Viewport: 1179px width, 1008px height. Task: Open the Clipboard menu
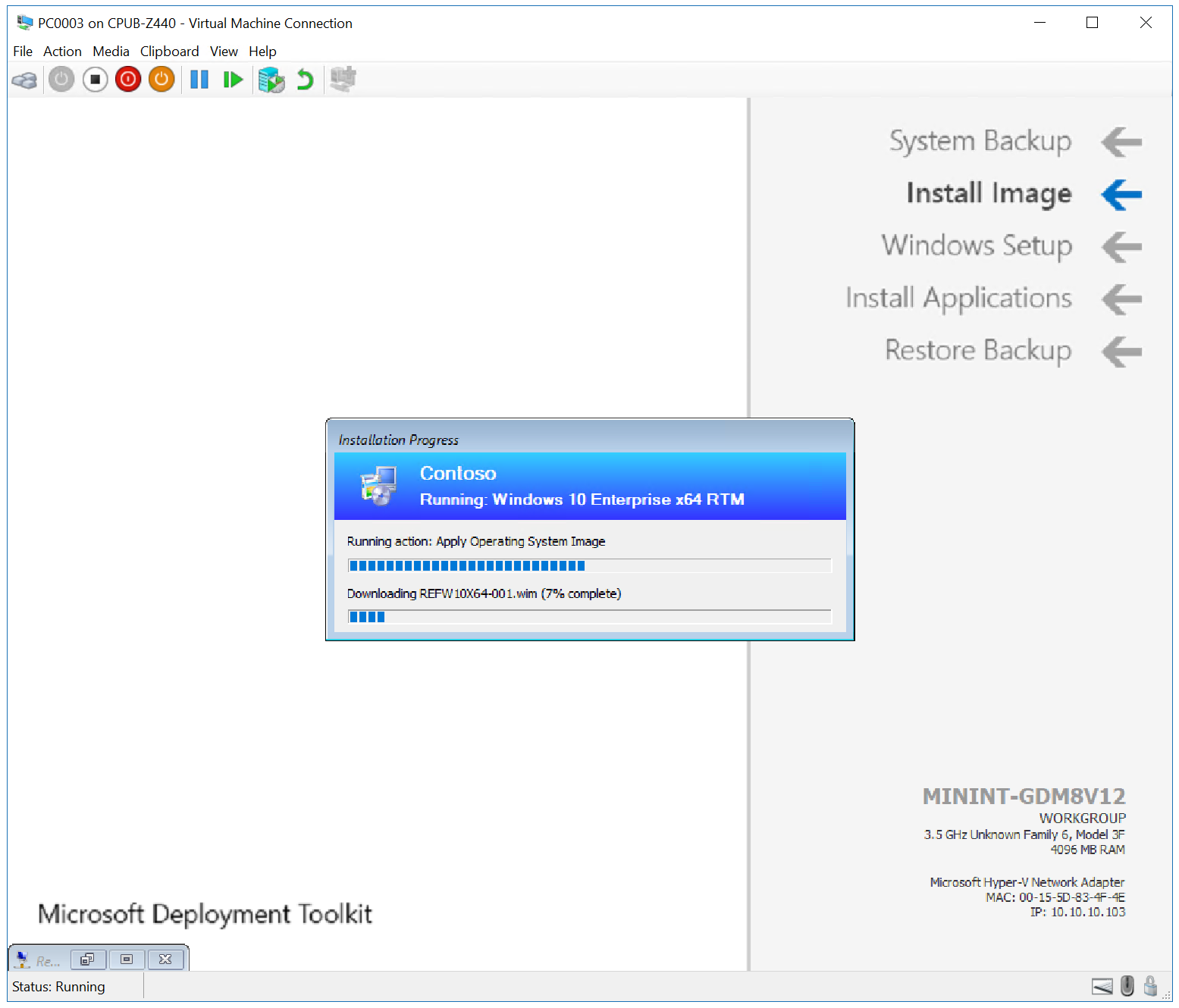pos(169,51)
